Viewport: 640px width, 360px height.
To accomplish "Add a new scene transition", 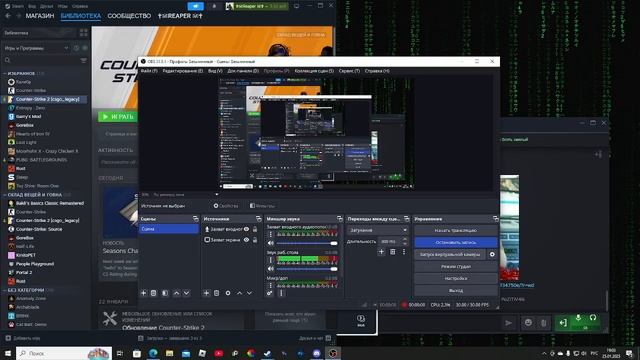I will coord(381,252).
